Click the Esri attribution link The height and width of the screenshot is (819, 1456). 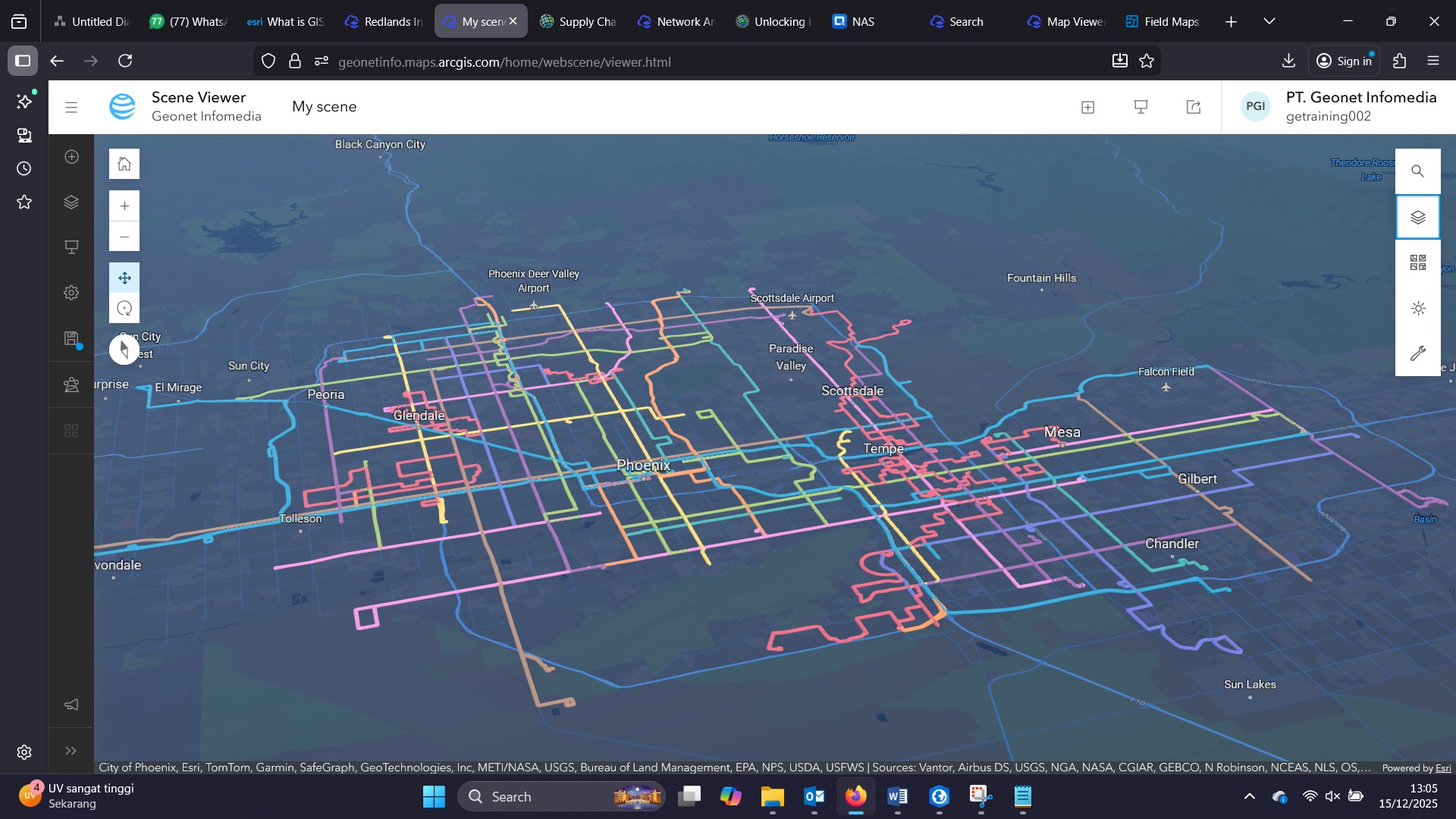(x=1443, y=768)
